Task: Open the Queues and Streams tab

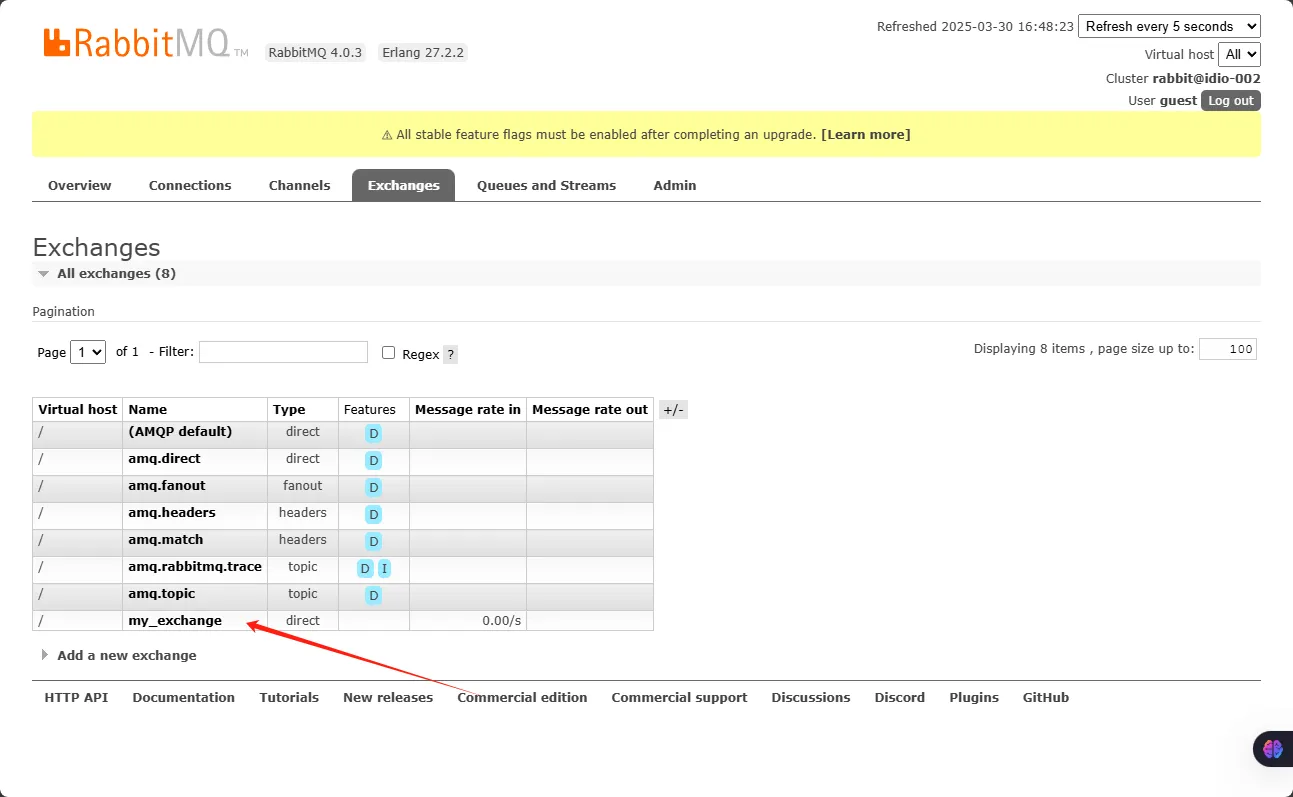Action: pyautogui.click(x=546, y=185)
